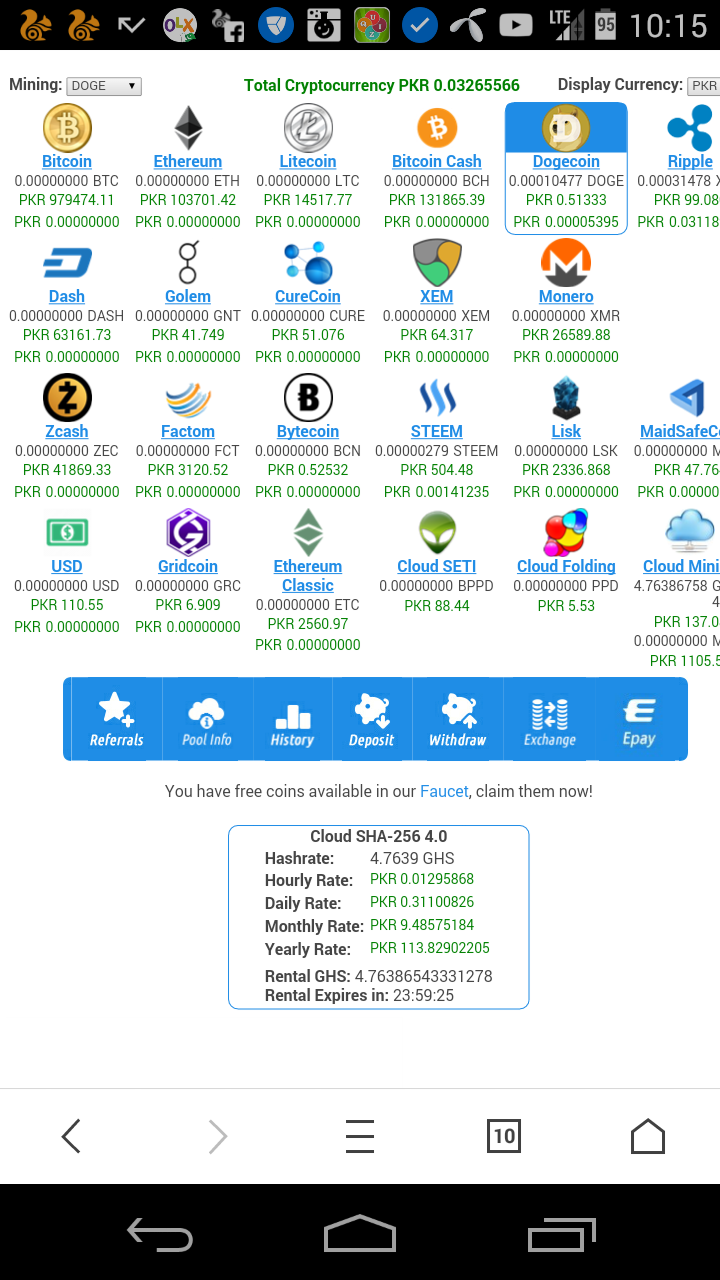Open the Exchange tab
720x1280 pixels.
click(550, 719)
